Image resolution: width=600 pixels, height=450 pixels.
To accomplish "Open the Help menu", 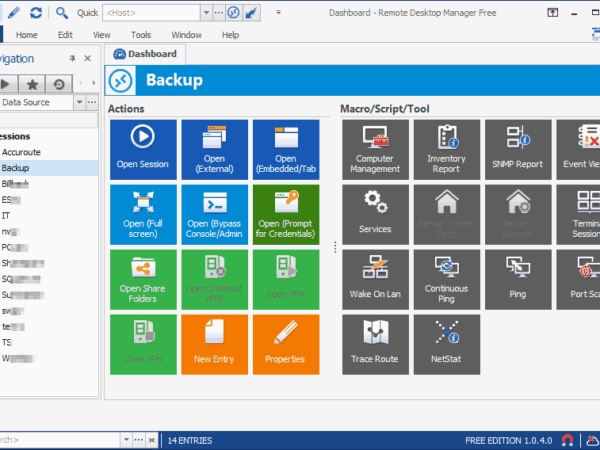I will [230, 35].
